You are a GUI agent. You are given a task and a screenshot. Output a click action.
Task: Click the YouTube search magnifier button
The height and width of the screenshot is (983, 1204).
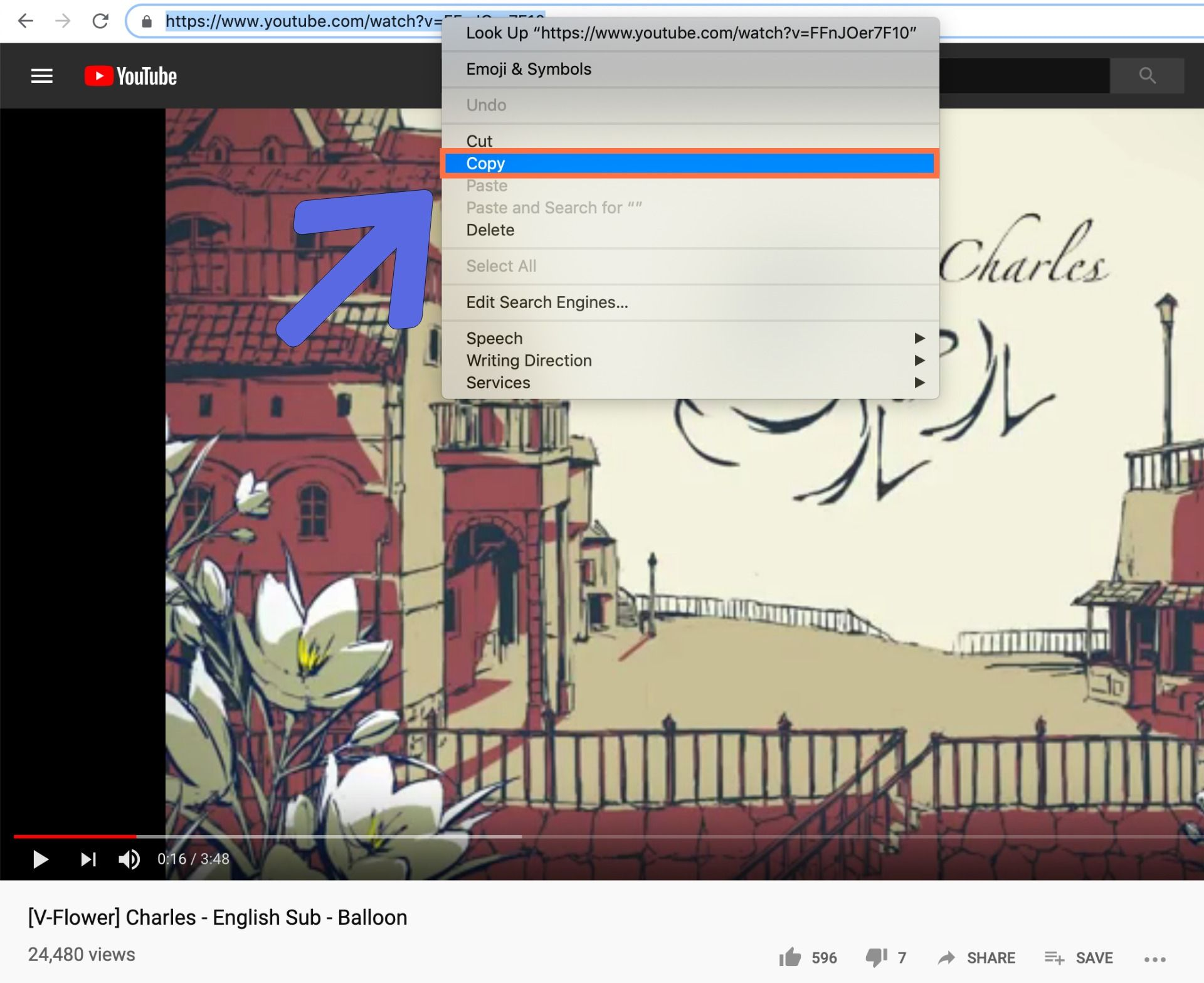(x=1146, y=76)
